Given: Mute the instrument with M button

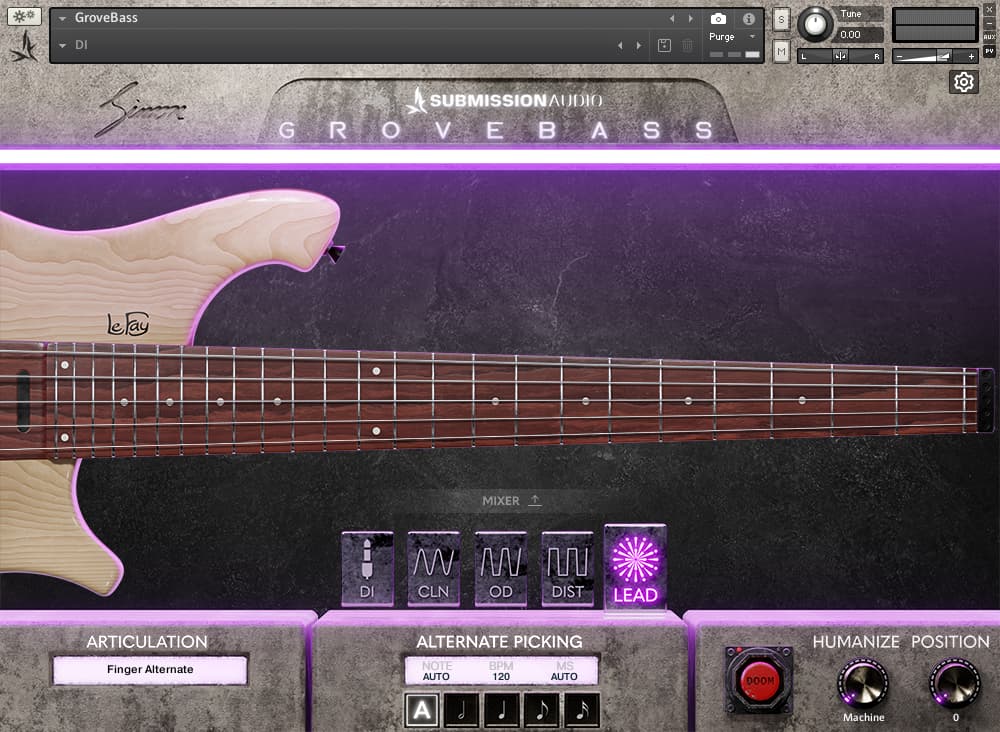Looking at the screenshot, I should coord(781,50).
